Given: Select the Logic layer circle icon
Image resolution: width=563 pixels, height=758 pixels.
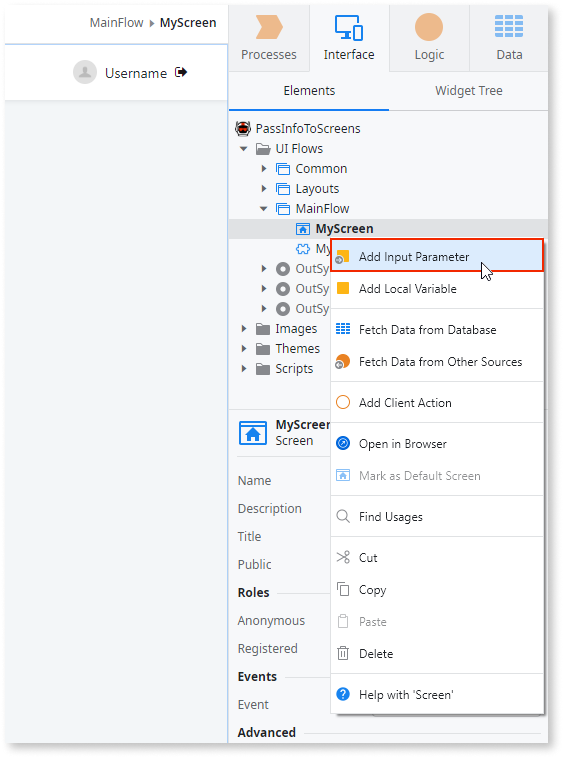Looking at the screenshot, I should 429,27.
